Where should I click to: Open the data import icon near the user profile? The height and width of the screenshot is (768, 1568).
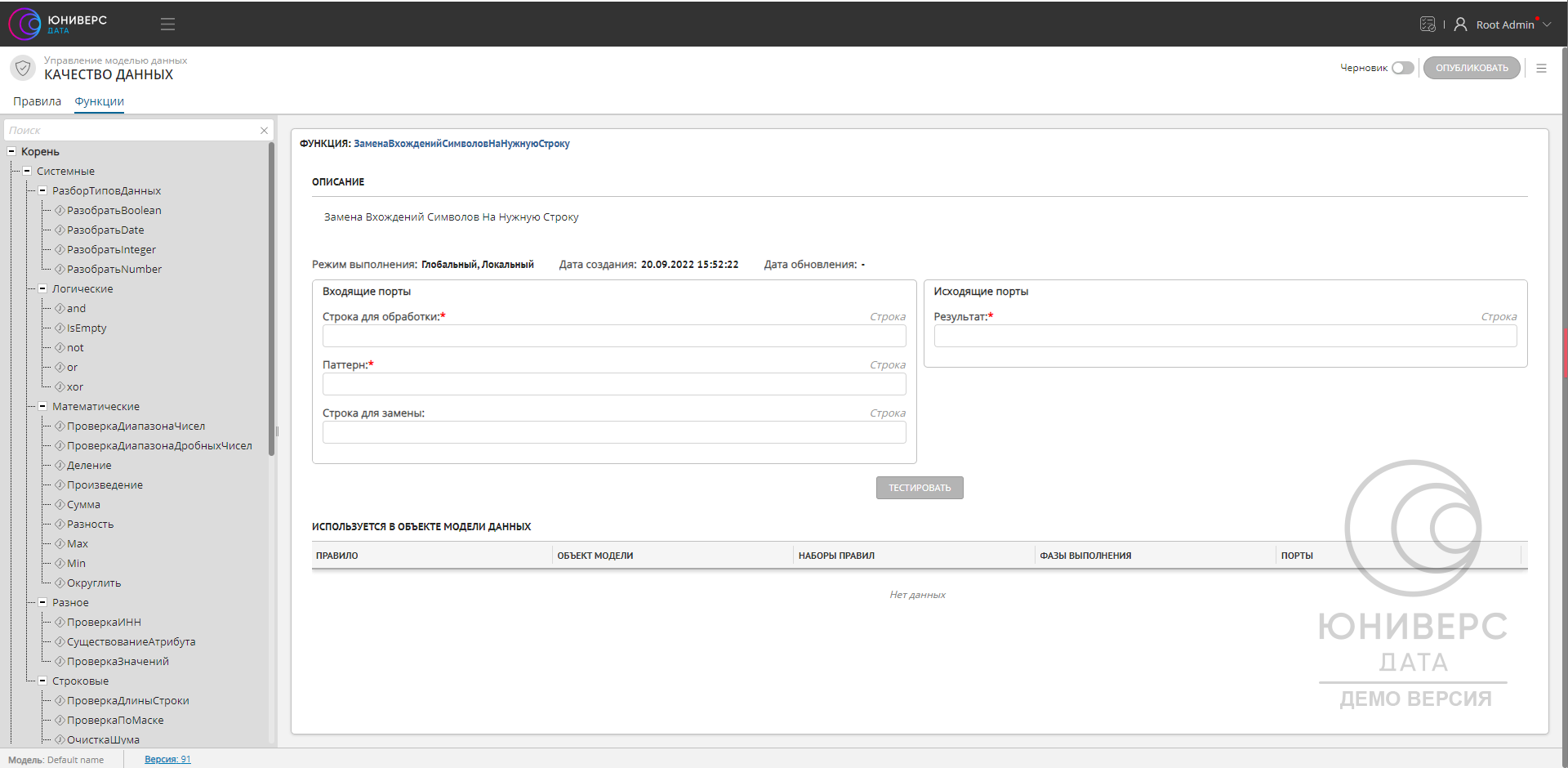point(1427,25)
